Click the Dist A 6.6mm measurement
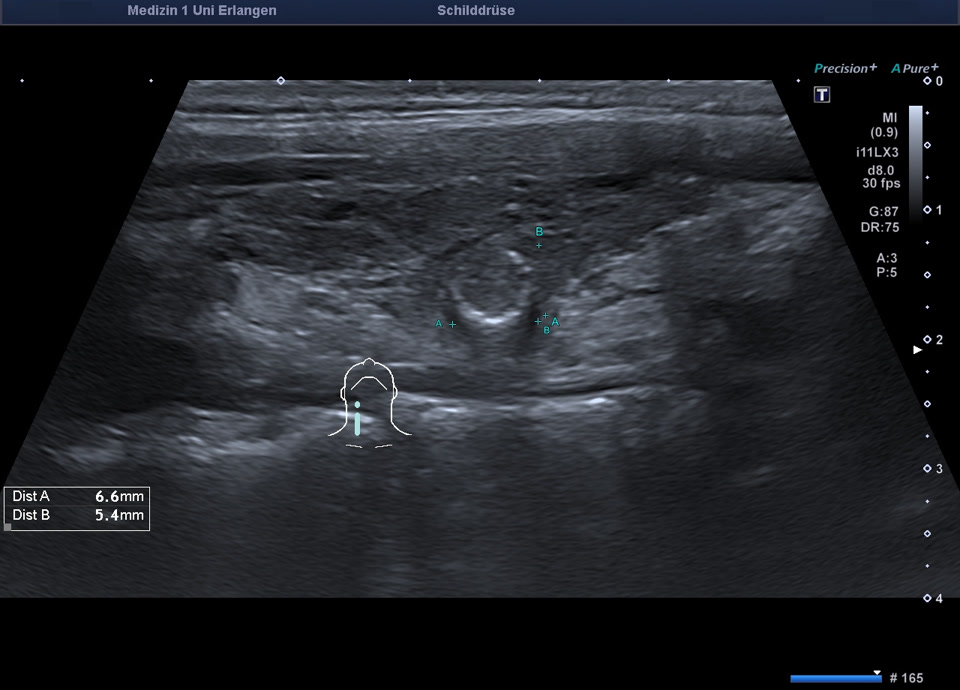 pyautogui.click(x=78, y=496)
